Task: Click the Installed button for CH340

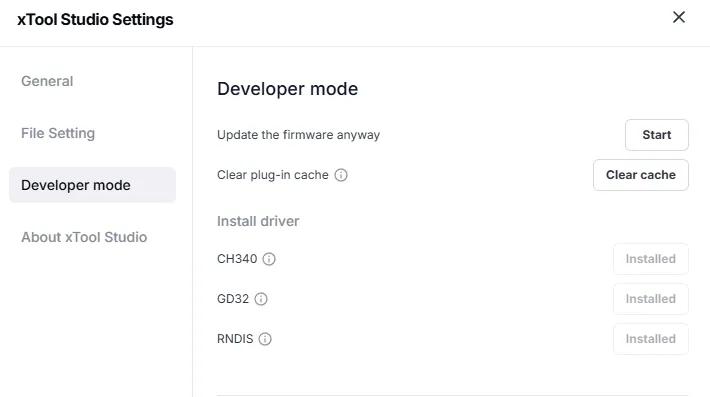Action: point(651,259)
